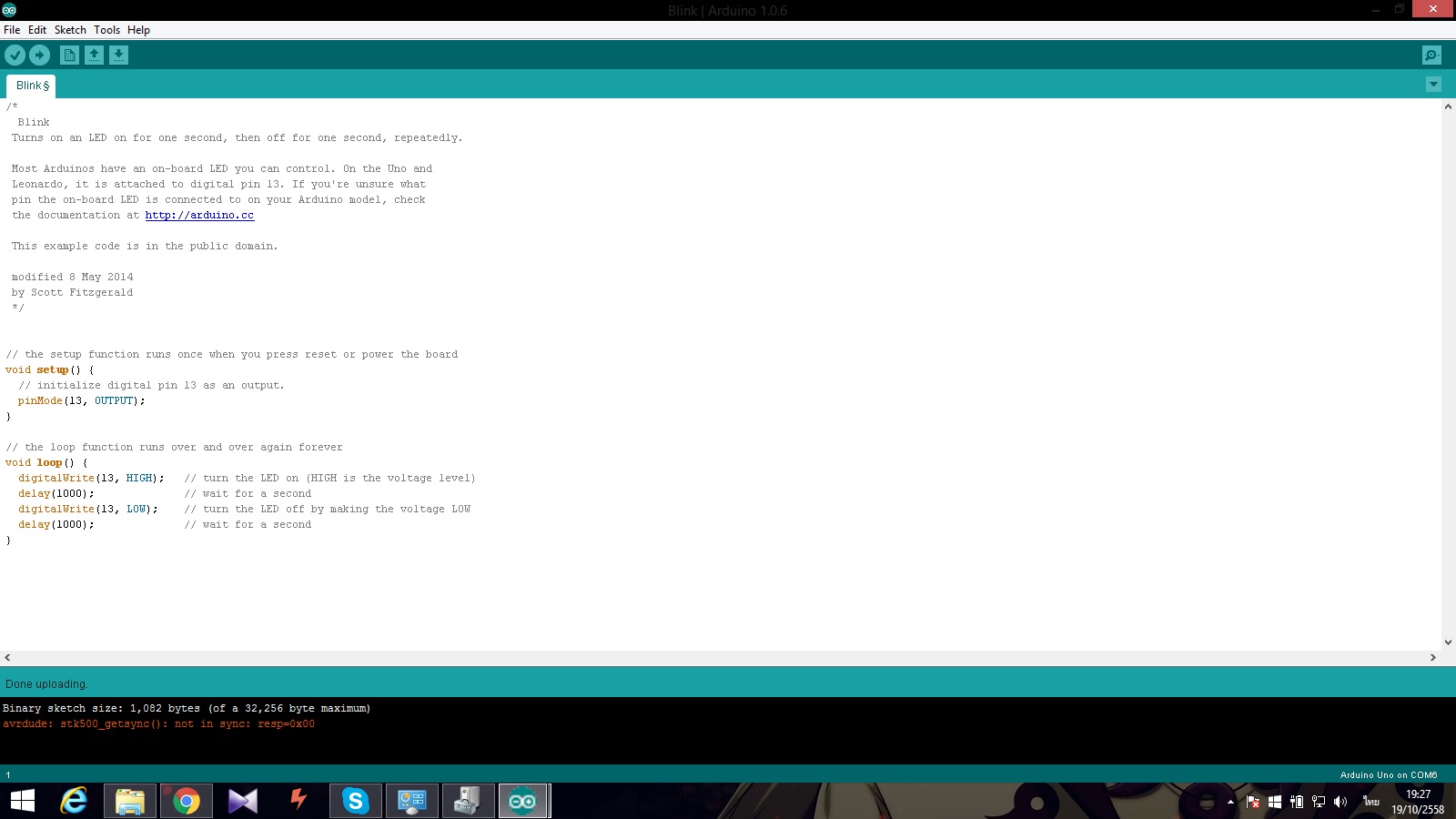Create a new sketch with the New icon
The height and width of the screenshot is (819, 1456).
point(69,56)
